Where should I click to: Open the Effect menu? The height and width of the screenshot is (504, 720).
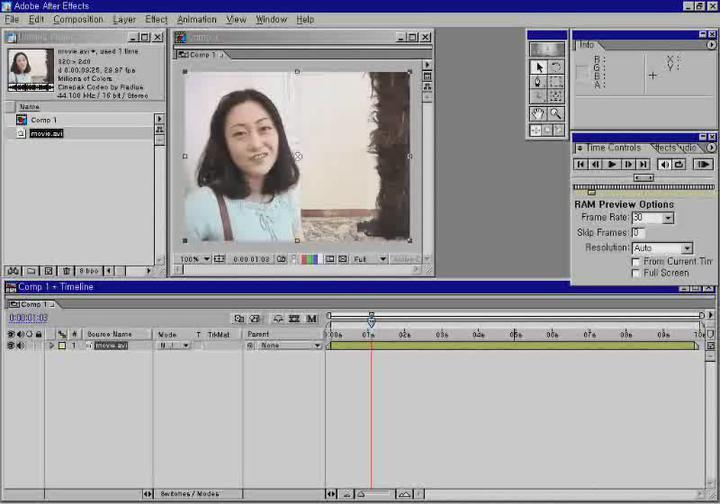156,19
